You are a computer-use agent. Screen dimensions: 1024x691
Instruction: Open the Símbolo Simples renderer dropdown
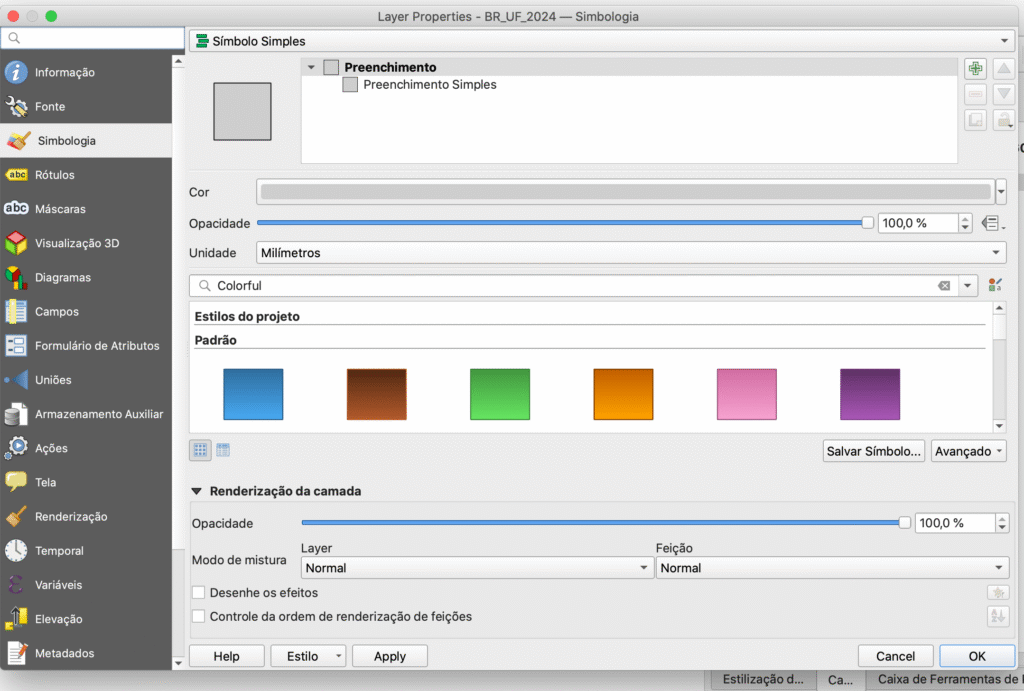pyautogui.click(x=601, y=41)
